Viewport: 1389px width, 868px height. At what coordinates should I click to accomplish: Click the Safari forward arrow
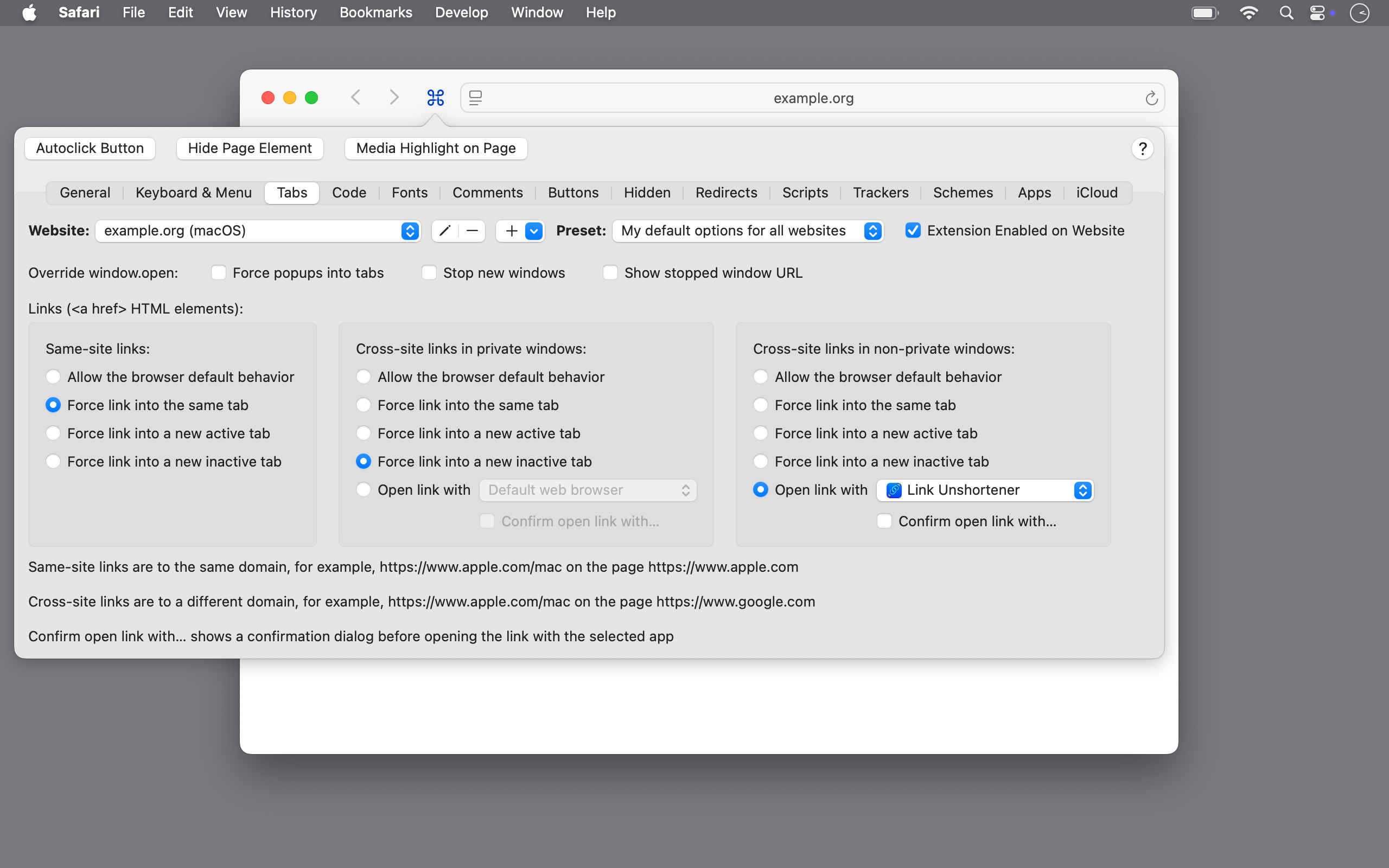[x=394, y=97]
